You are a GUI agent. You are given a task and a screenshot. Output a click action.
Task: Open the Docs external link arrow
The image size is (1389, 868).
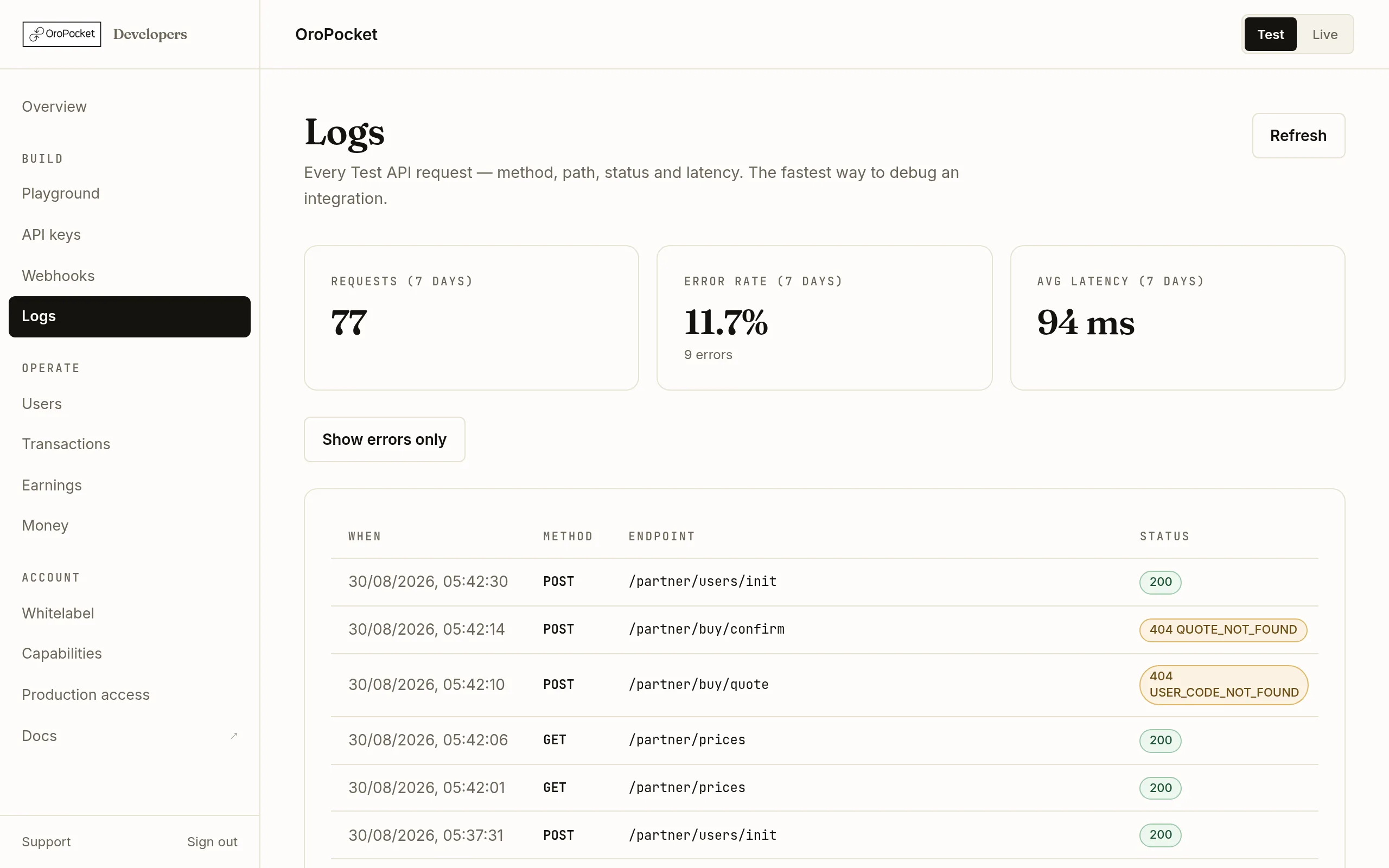(x=234, y=736)
